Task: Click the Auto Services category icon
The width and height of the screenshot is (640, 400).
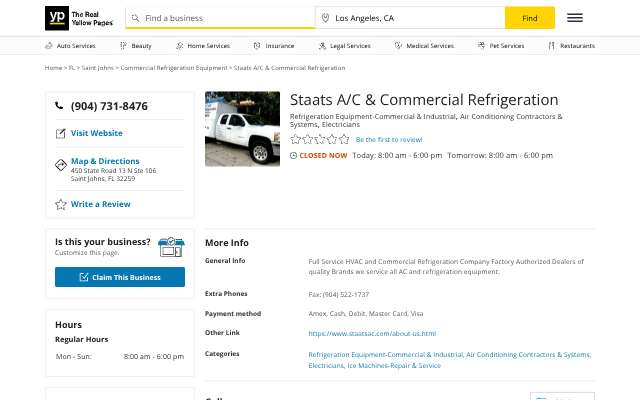Action: (49, 46)
